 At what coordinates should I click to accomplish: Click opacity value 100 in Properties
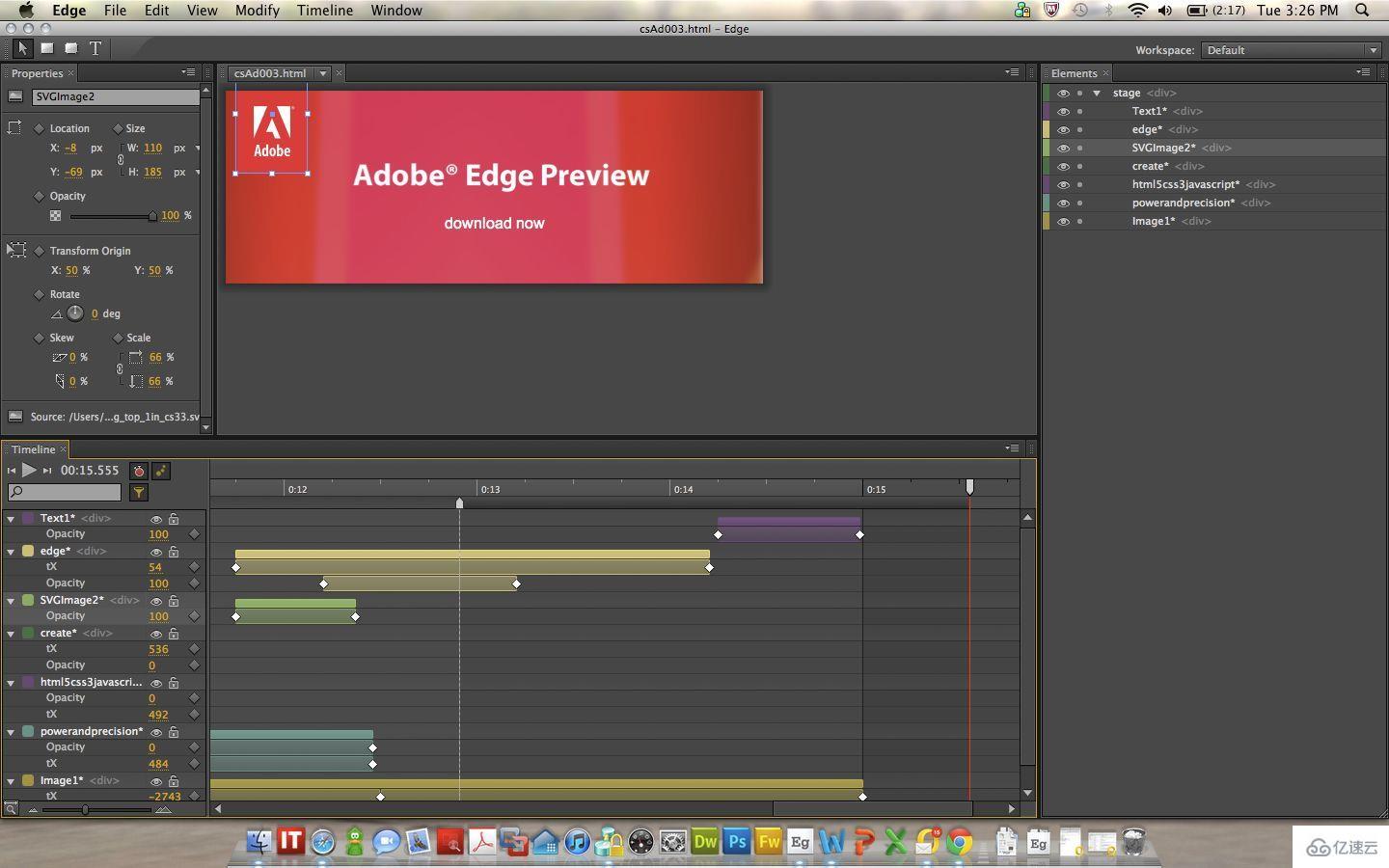pos(170,215)
